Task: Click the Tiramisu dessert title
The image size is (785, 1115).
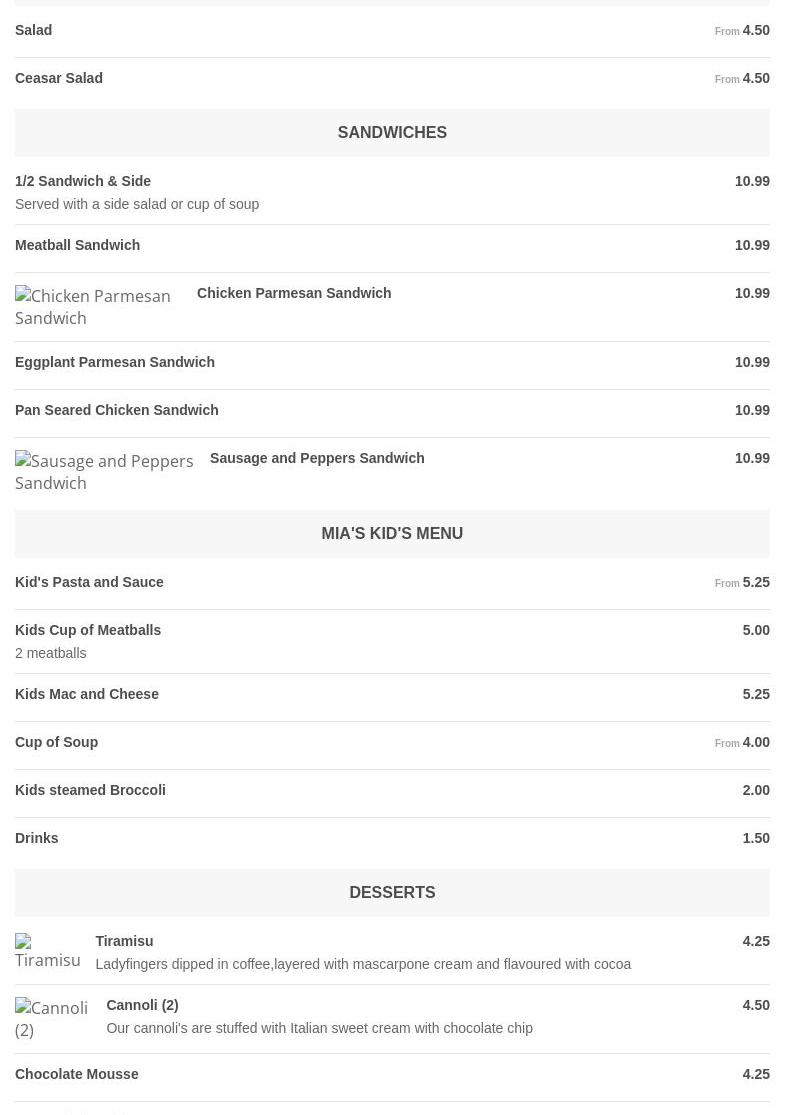Action: coord(124,941)
